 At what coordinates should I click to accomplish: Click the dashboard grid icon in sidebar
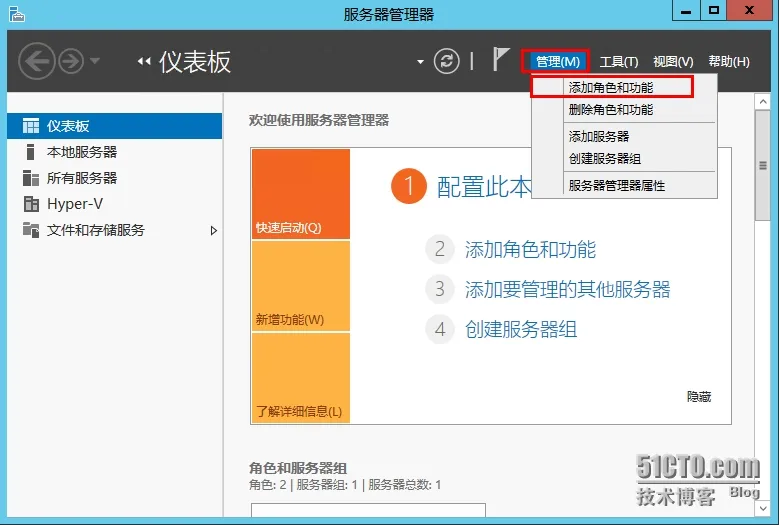(x=31, y=126)
